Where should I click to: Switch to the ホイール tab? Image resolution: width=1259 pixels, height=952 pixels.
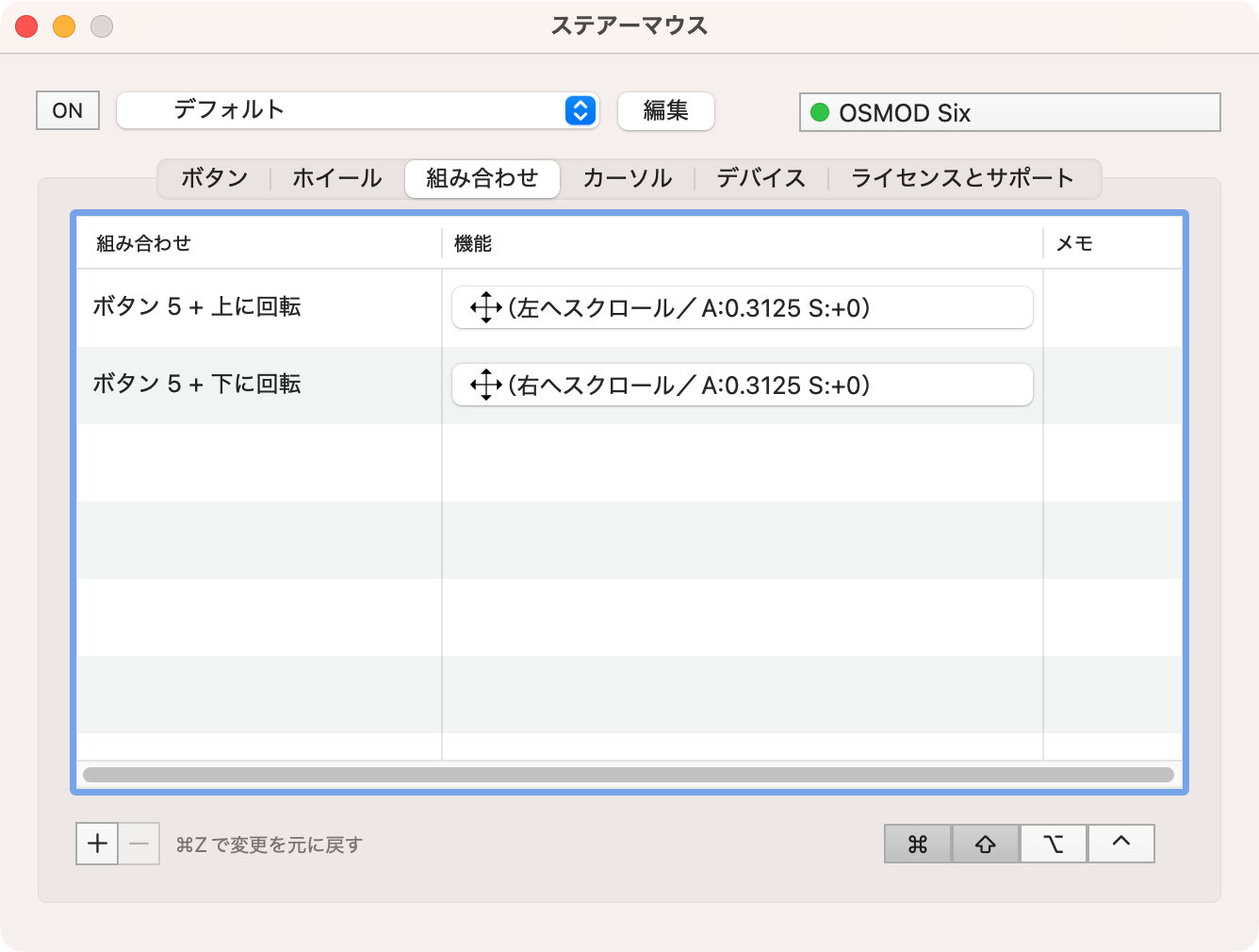coord(337,178)
